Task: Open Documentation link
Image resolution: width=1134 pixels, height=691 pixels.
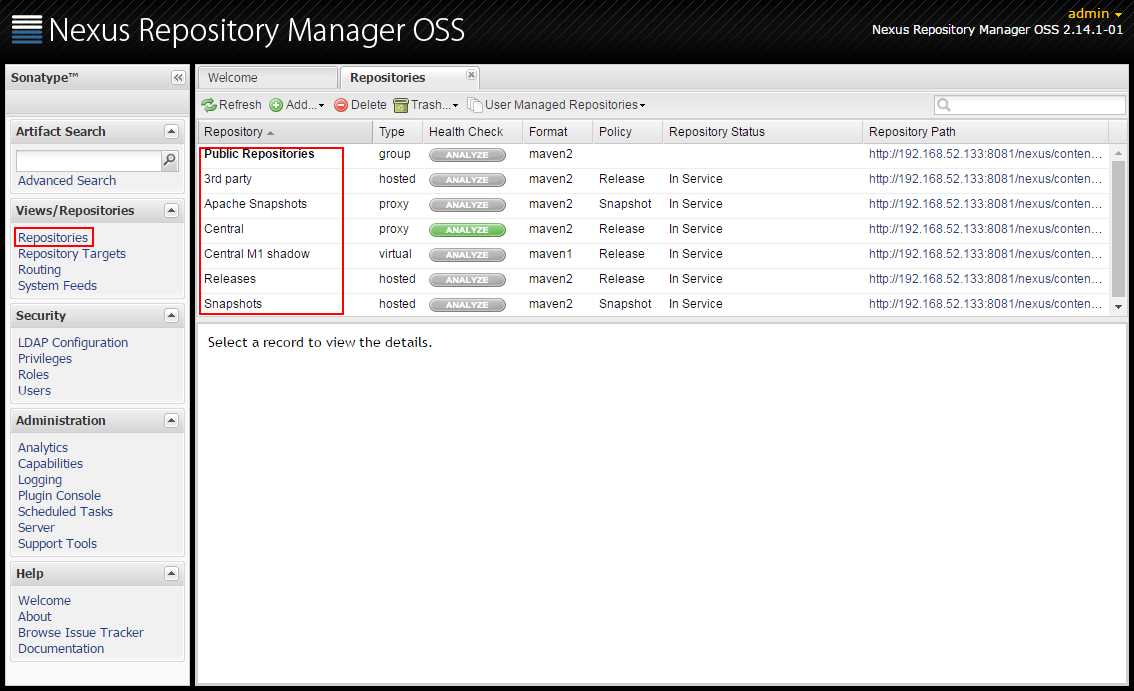Action: click(61, 649)
